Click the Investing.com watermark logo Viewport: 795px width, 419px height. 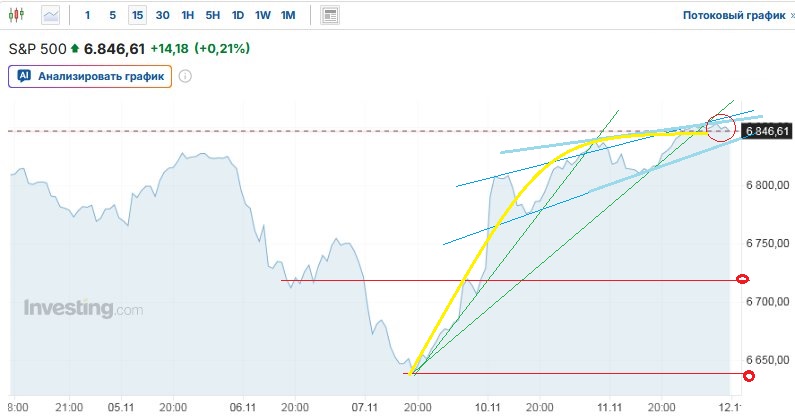(x=83, y=309)
